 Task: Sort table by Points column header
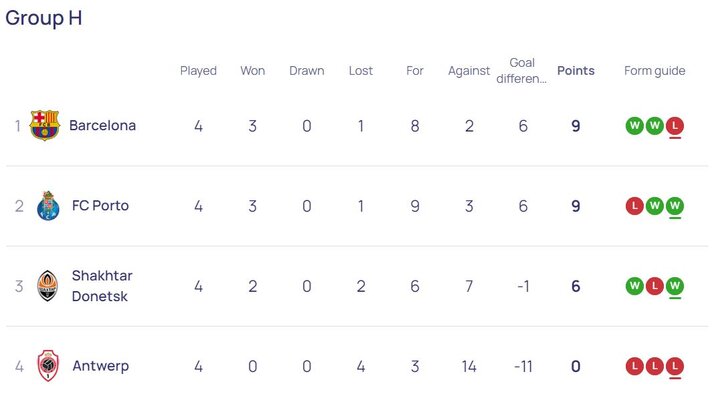(575, 71)
